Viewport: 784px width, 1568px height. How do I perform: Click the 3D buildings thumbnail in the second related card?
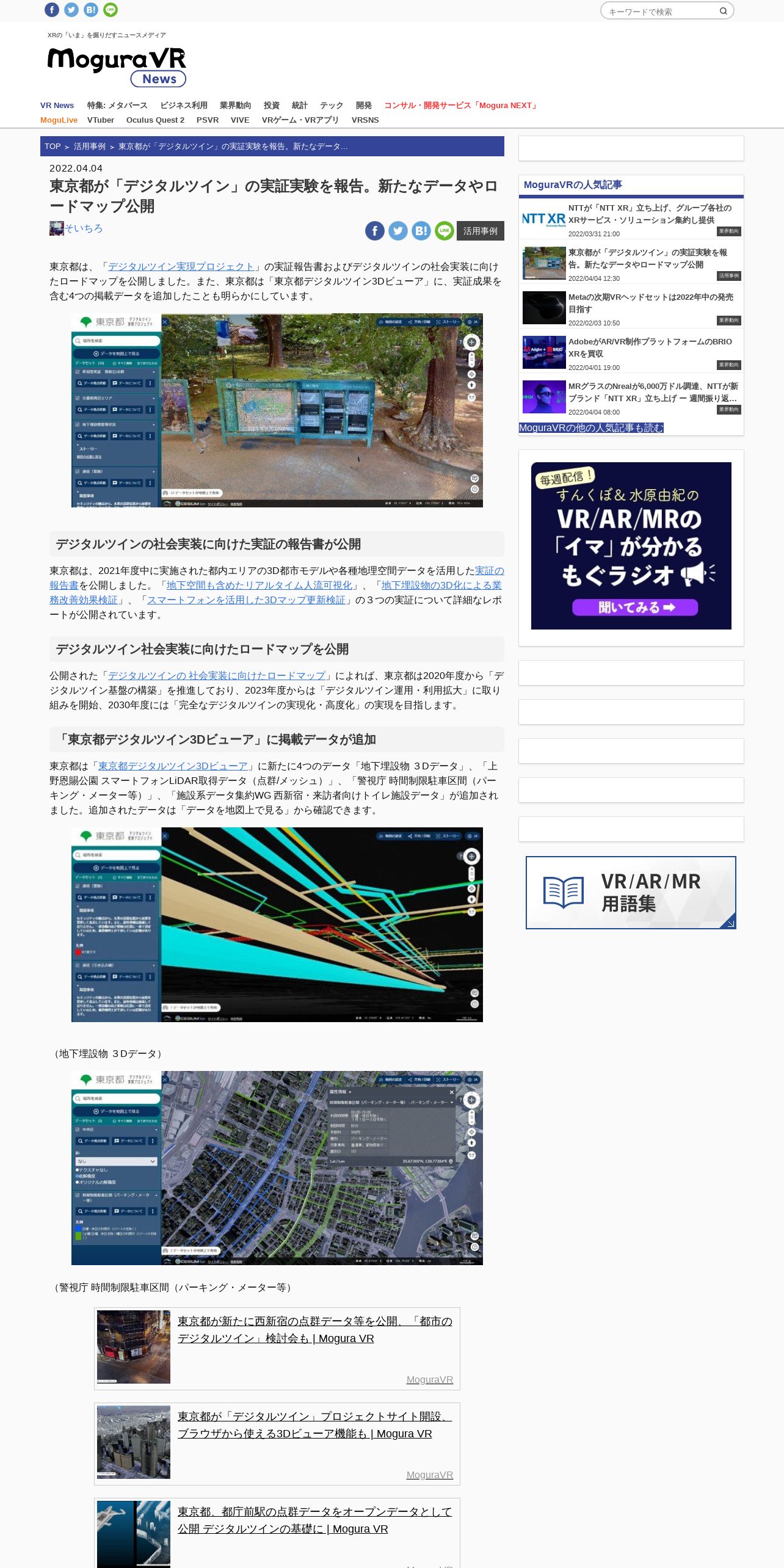[134, 1442]
